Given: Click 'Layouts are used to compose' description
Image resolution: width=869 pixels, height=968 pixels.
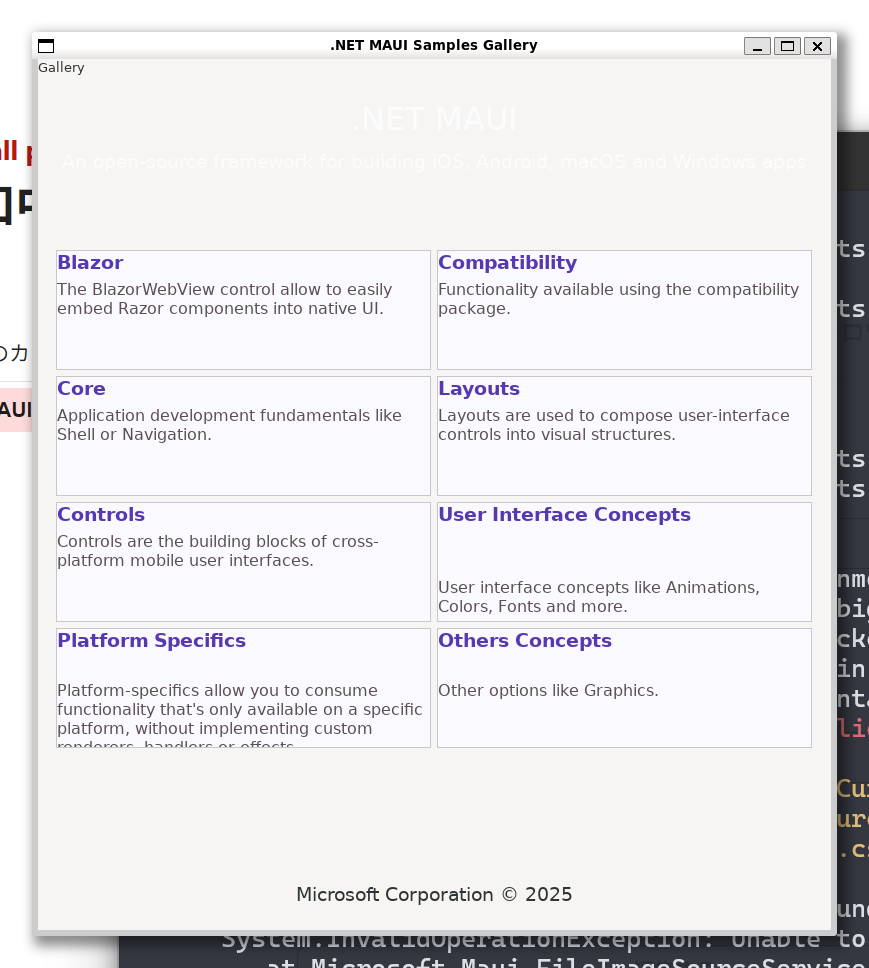Looking at the screenshot, I should coord(613,425).
